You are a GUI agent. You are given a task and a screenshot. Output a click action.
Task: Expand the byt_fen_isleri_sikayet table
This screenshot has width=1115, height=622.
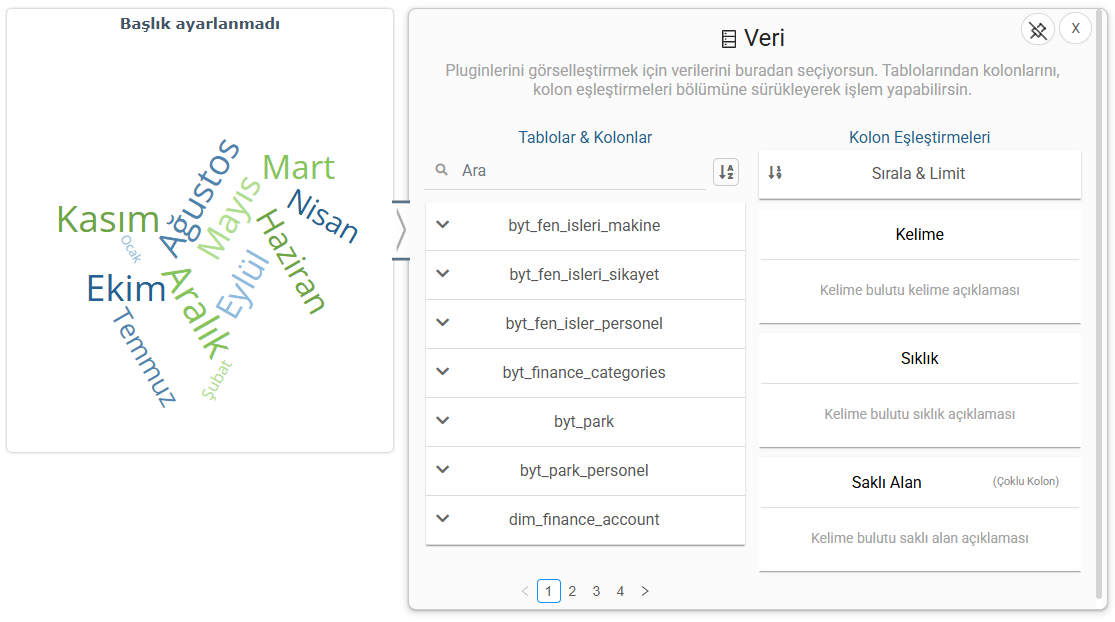click(x=444, y=274)
